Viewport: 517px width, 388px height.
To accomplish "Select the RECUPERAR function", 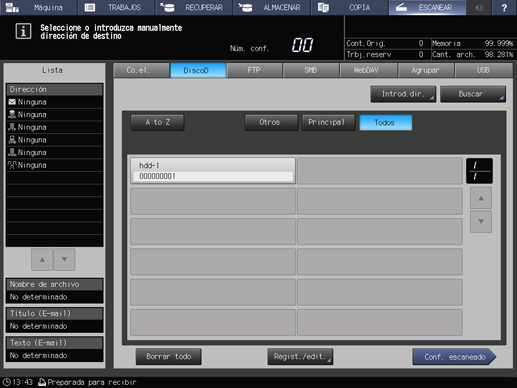I will pos(194,7).
